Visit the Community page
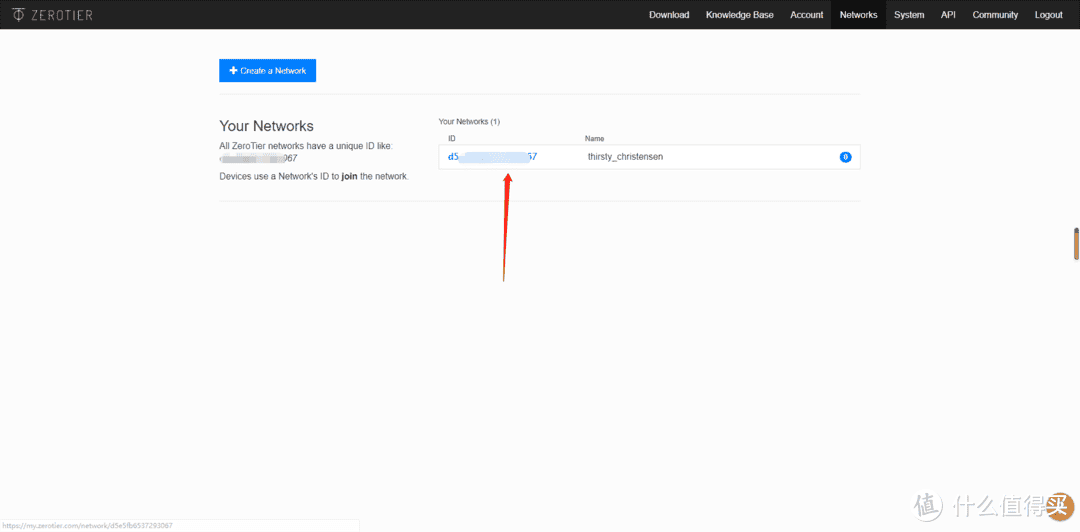This screenshot has height=532, width=1080. [x=995, y=14]
